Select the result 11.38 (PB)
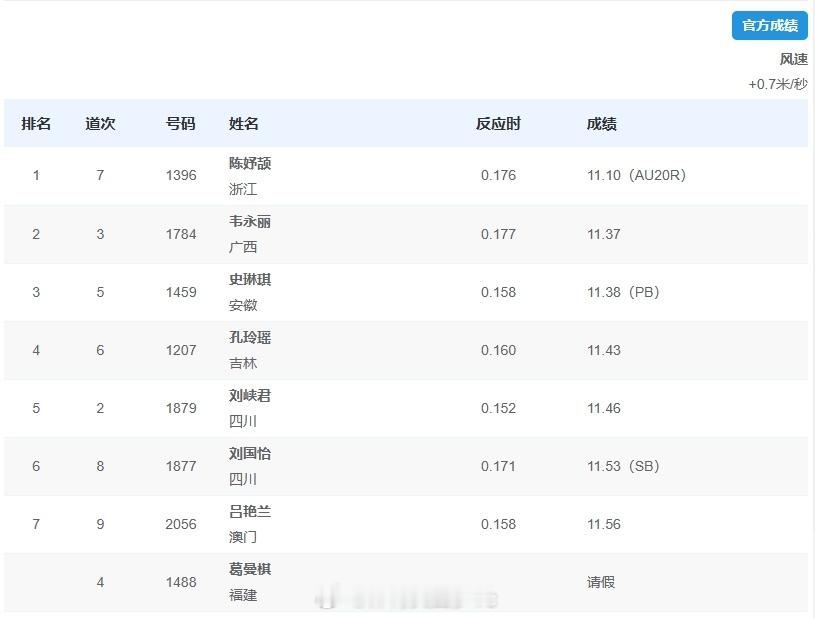 623,292
